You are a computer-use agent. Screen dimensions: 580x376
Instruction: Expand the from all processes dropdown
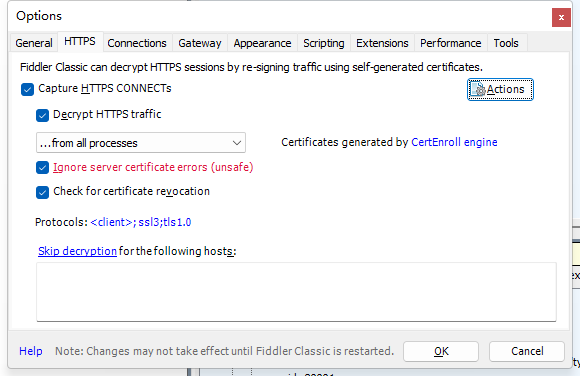coord(141,142)
